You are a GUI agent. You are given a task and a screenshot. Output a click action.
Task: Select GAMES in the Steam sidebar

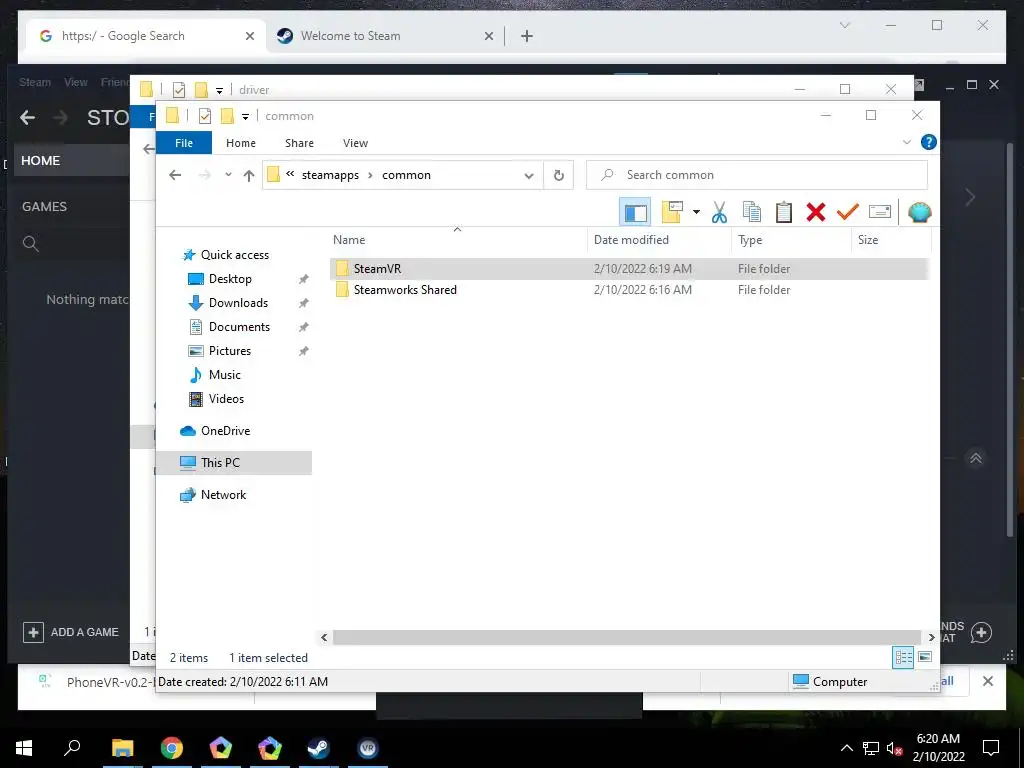click(x=44, y=206)
